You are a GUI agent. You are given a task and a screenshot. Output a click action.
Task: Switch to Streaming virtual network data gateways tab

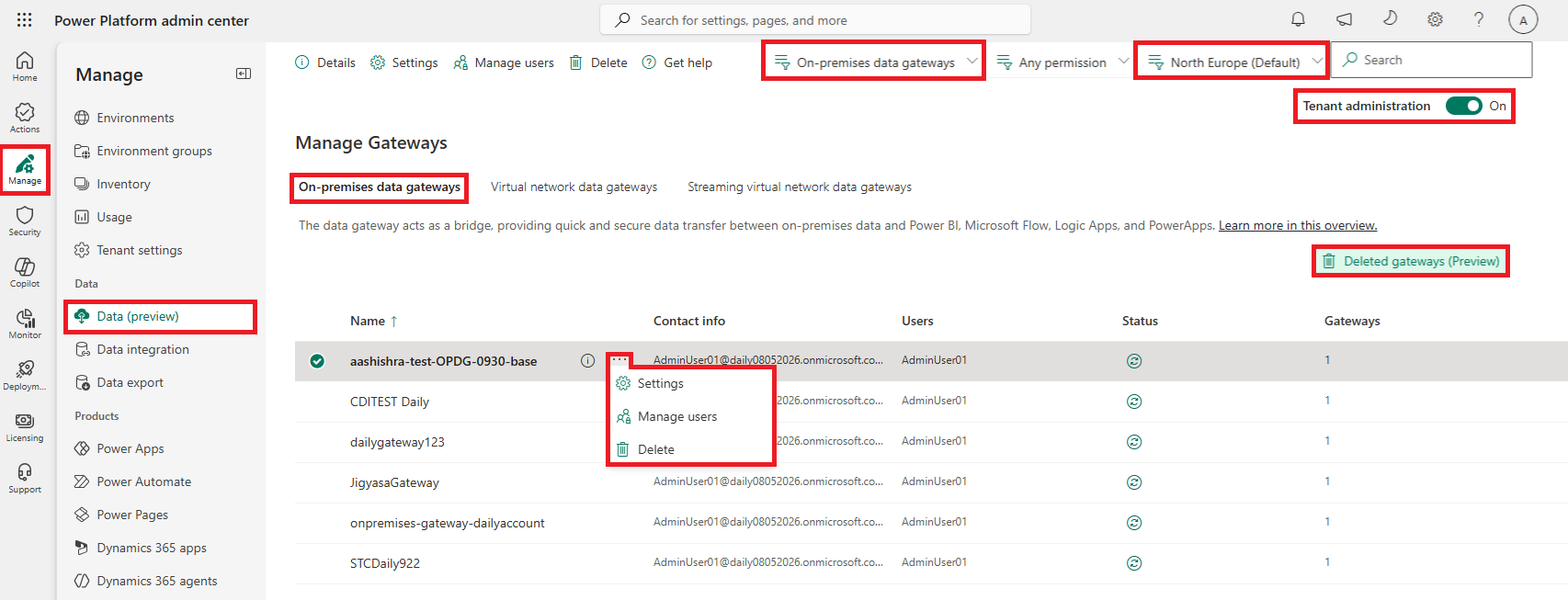[800, 187]
